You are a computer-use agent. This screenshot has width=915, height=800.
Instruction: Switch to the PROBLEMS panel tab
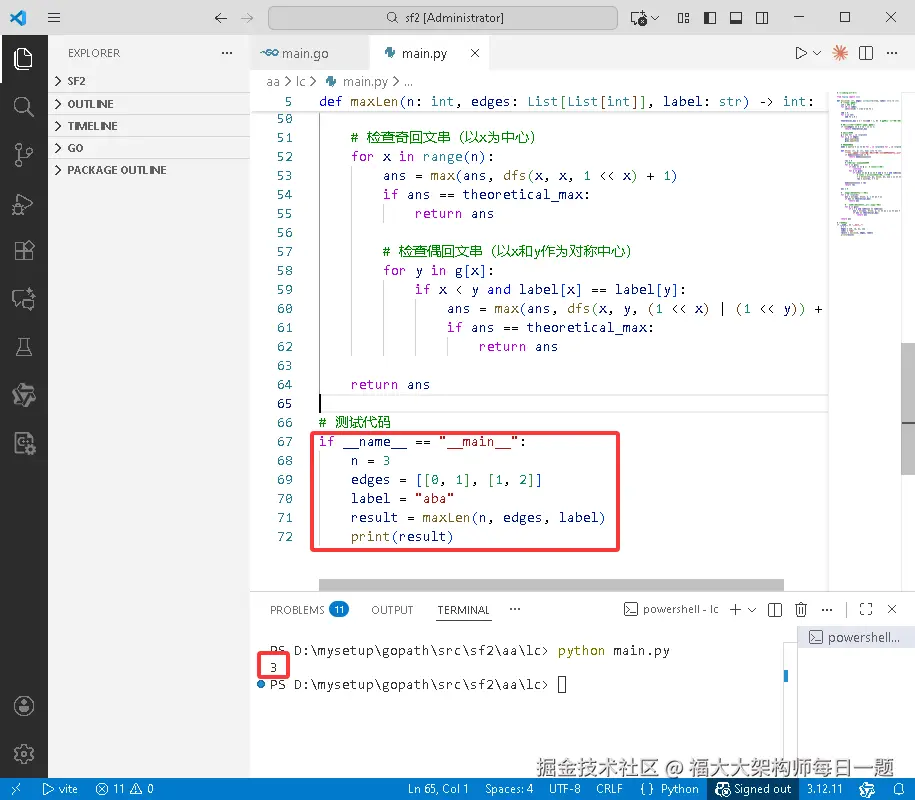(309, 610)
